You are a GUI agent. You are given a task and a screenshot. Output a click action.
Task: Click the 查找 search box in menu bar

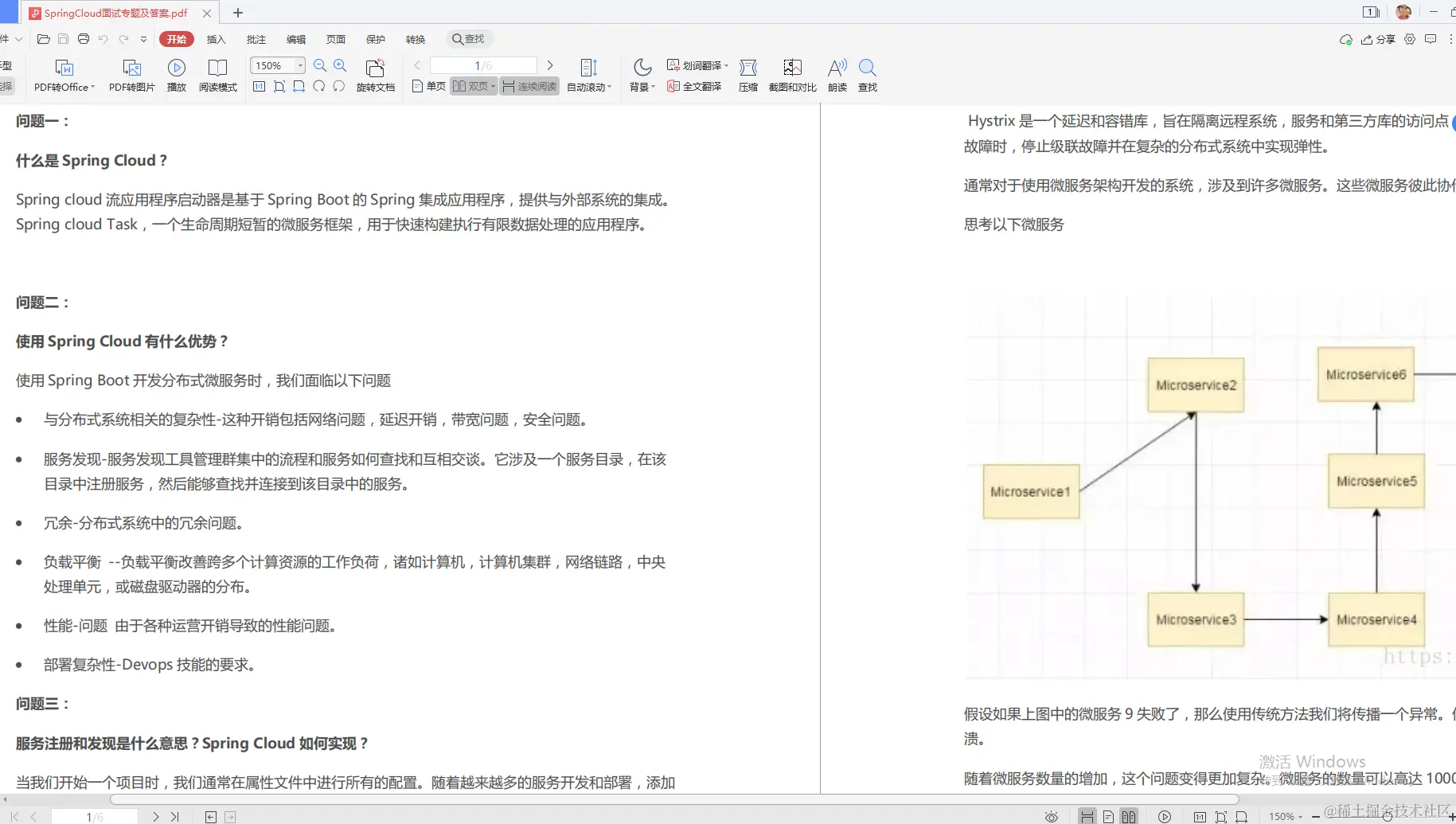[x=469, y=39]
